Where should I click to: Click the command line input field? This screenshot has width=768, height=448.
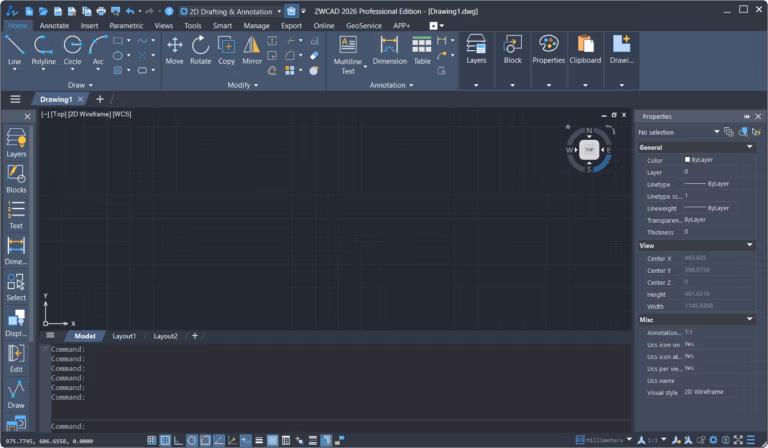(340, 426)
